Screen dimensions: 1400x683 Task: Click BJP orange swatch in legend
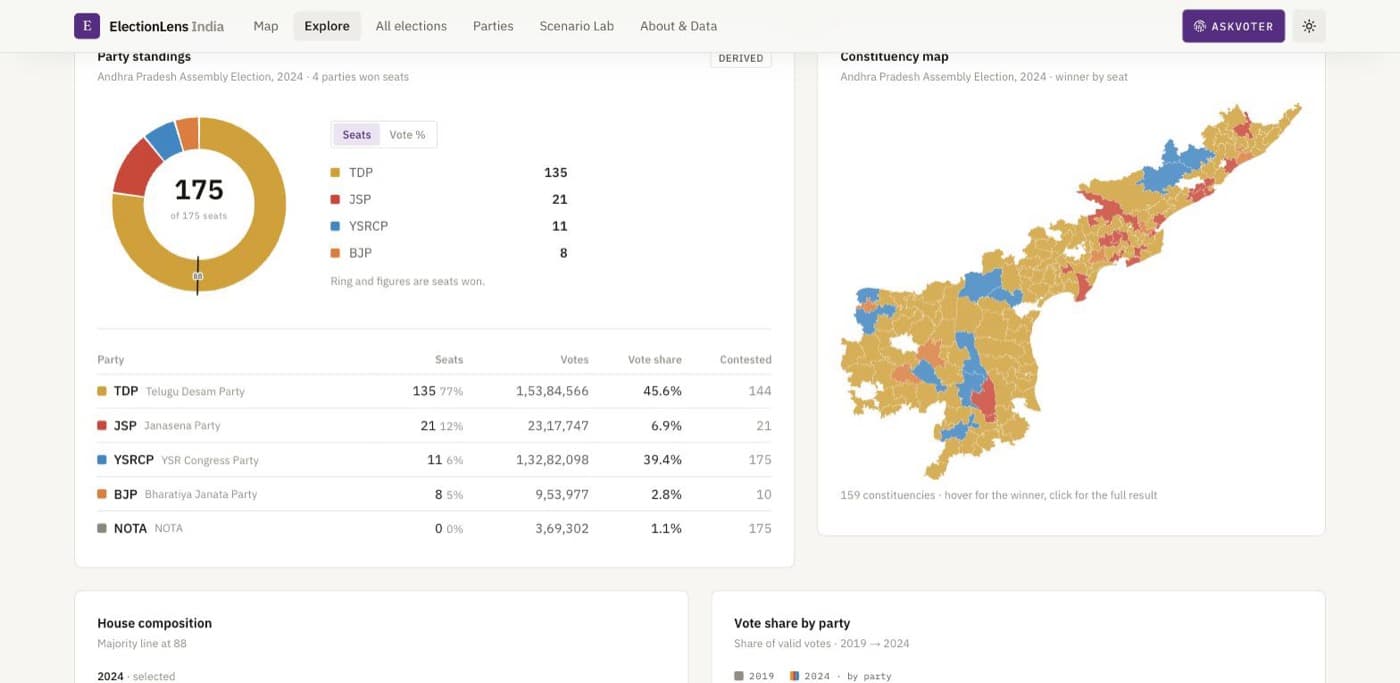pyautogui.click(x=335, y=254)
